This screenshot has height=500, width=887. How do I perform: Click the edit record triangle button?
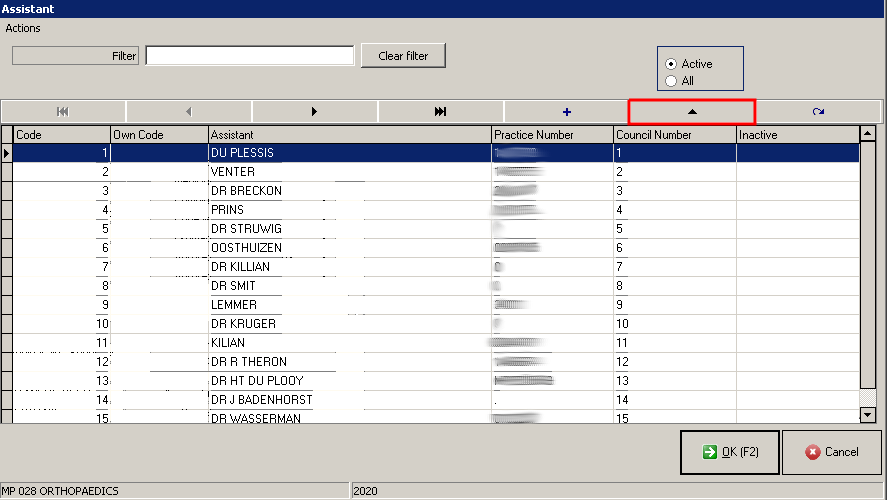click(x=691, y=112)
